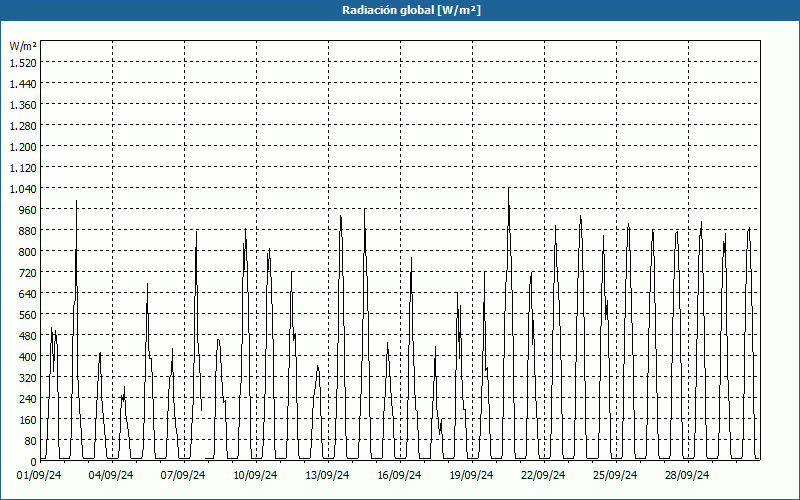The width and height of the screenshot is (800, 500).
Task: Choose the 22/09/24 date label
Action: click(x=543, y=475)
